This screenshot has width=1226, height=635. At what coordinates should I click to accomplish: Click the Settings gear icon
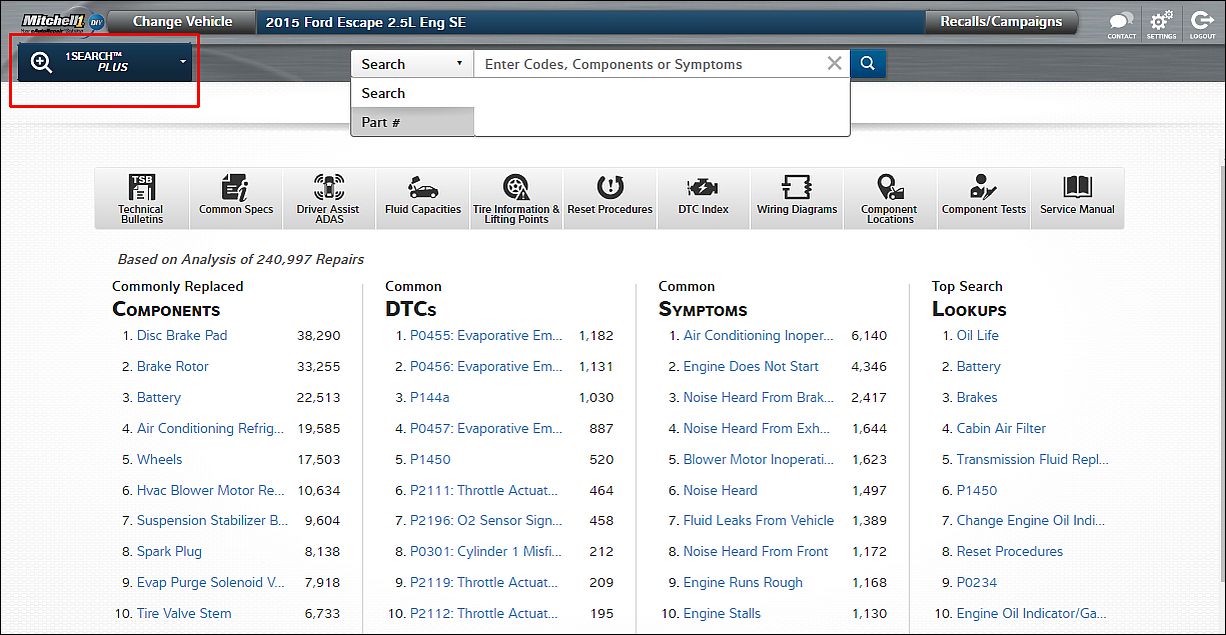[1161, 23]
